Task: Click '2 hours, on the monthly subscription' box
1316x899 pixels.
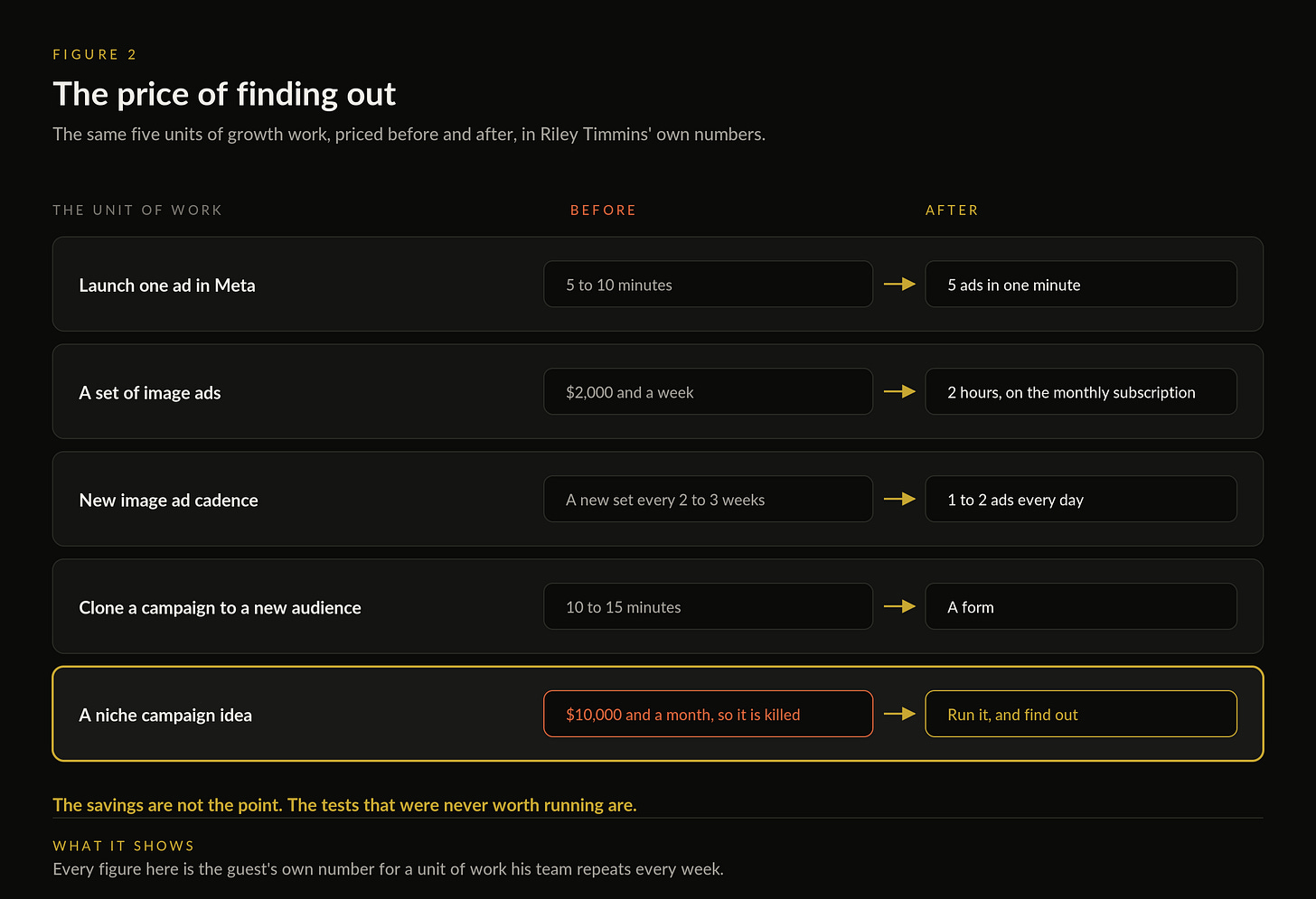Action: click(x=1081, y=391)
